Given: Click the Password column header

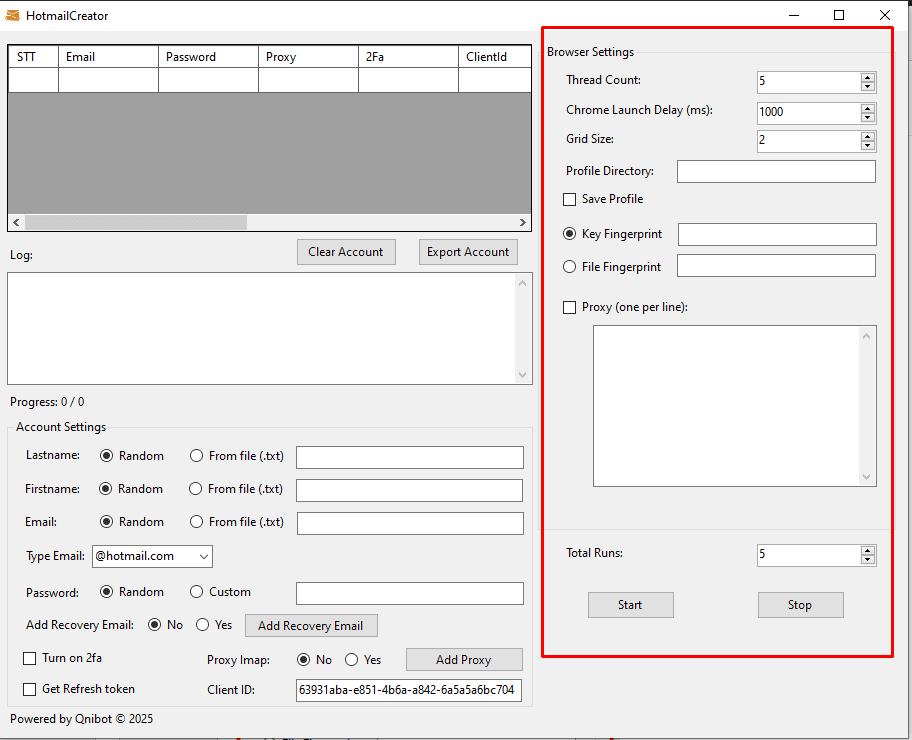Looking at the screenshot, I should tap(208, 57).
